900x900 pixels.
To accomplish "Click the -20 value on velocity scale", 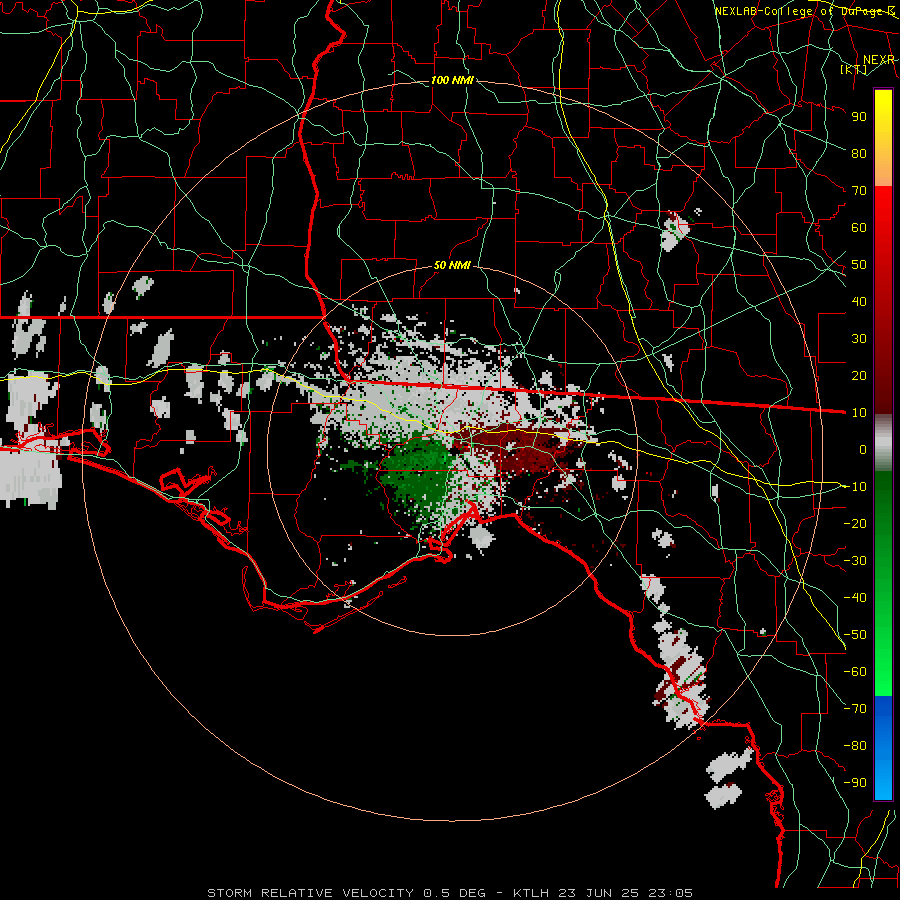I will coord(855,523).
